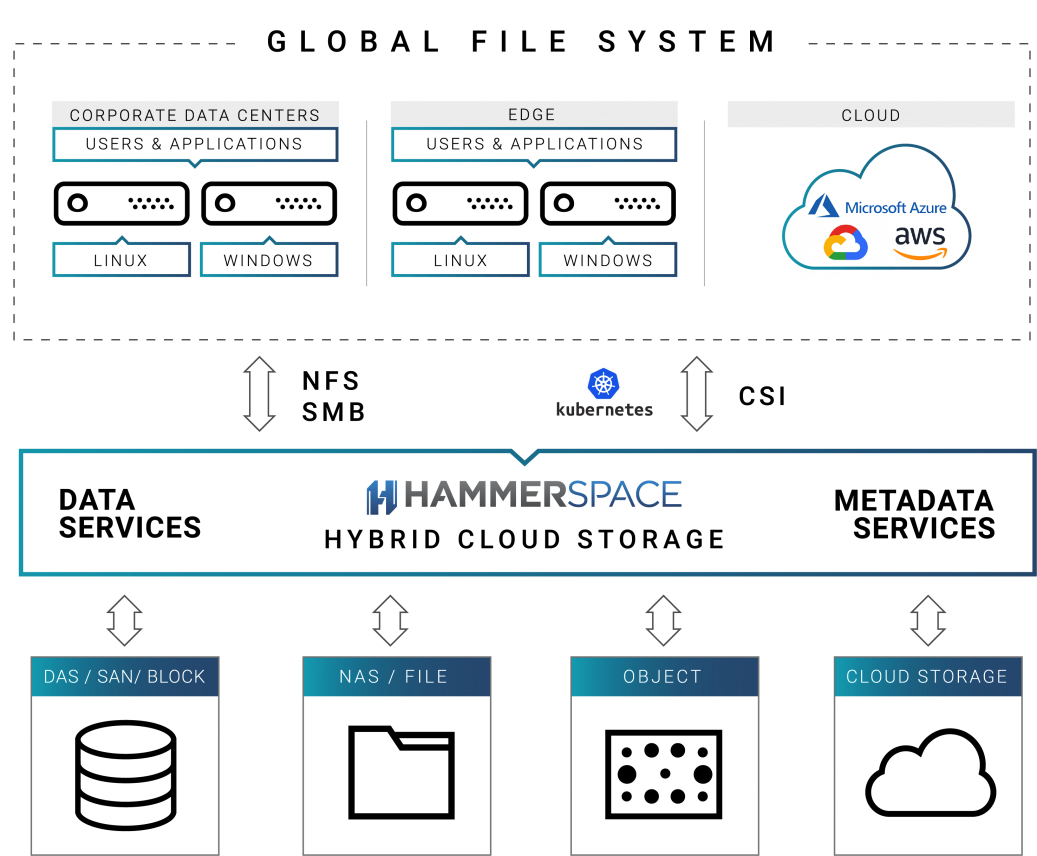Click the DATA SERVICES text
The width and height of the screenshot is (1037, 856).
coord(130,514)
